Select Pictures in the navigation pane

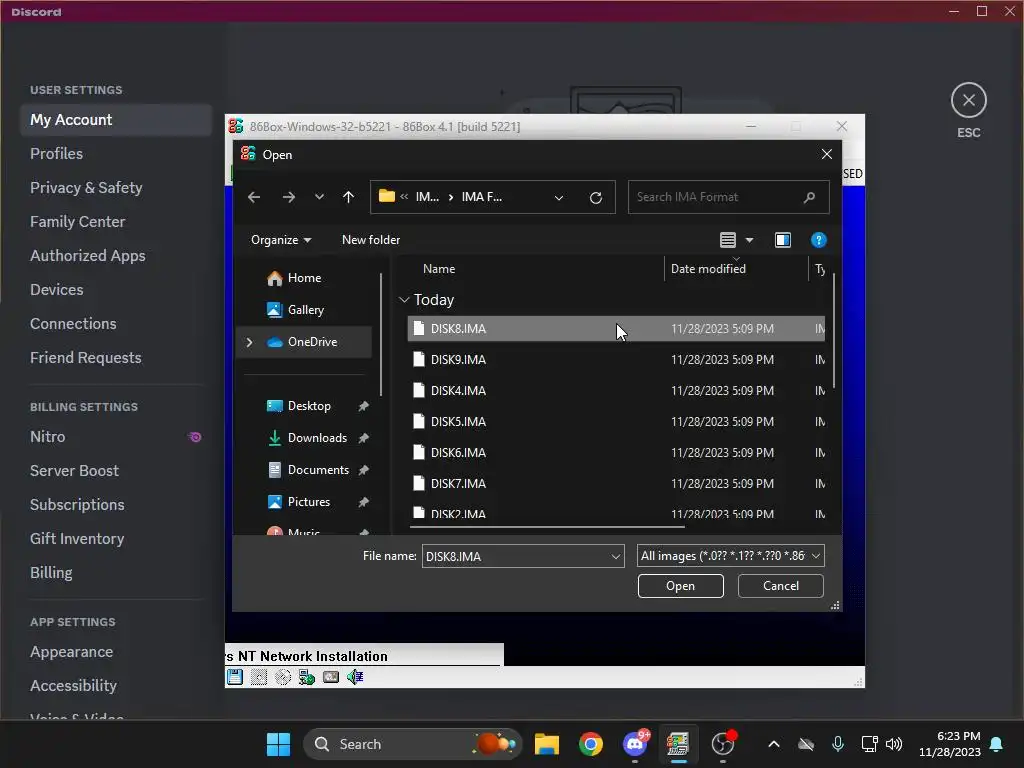pyautogui.click(x=308, y=502)
